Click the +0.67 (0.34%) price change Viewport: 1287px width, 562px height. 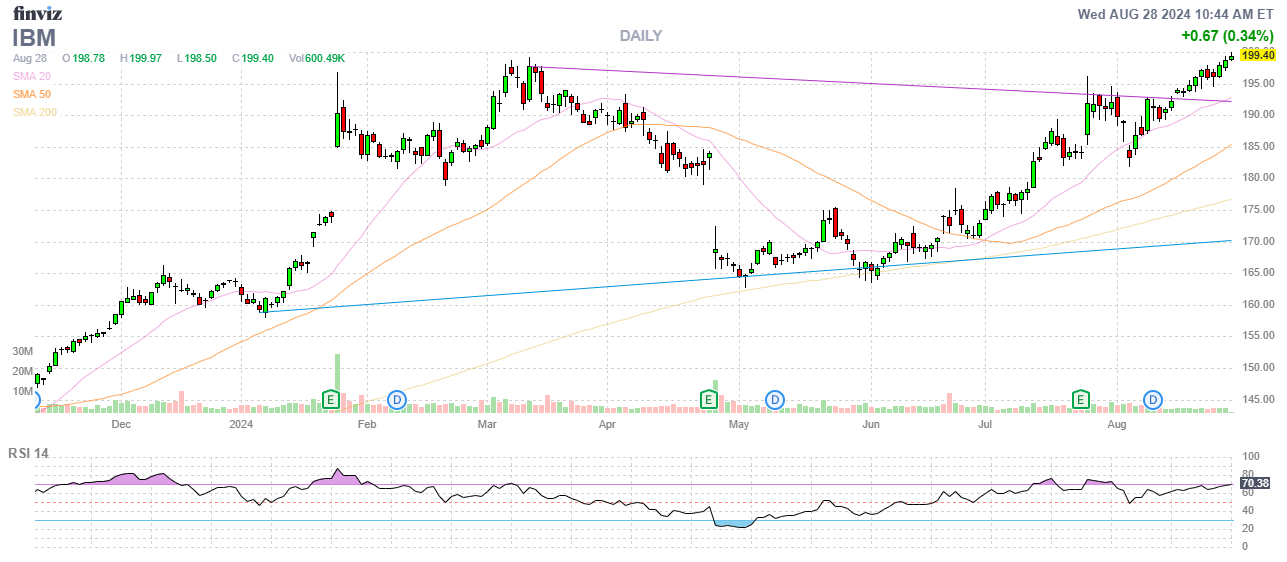[x=1227, y=35]
